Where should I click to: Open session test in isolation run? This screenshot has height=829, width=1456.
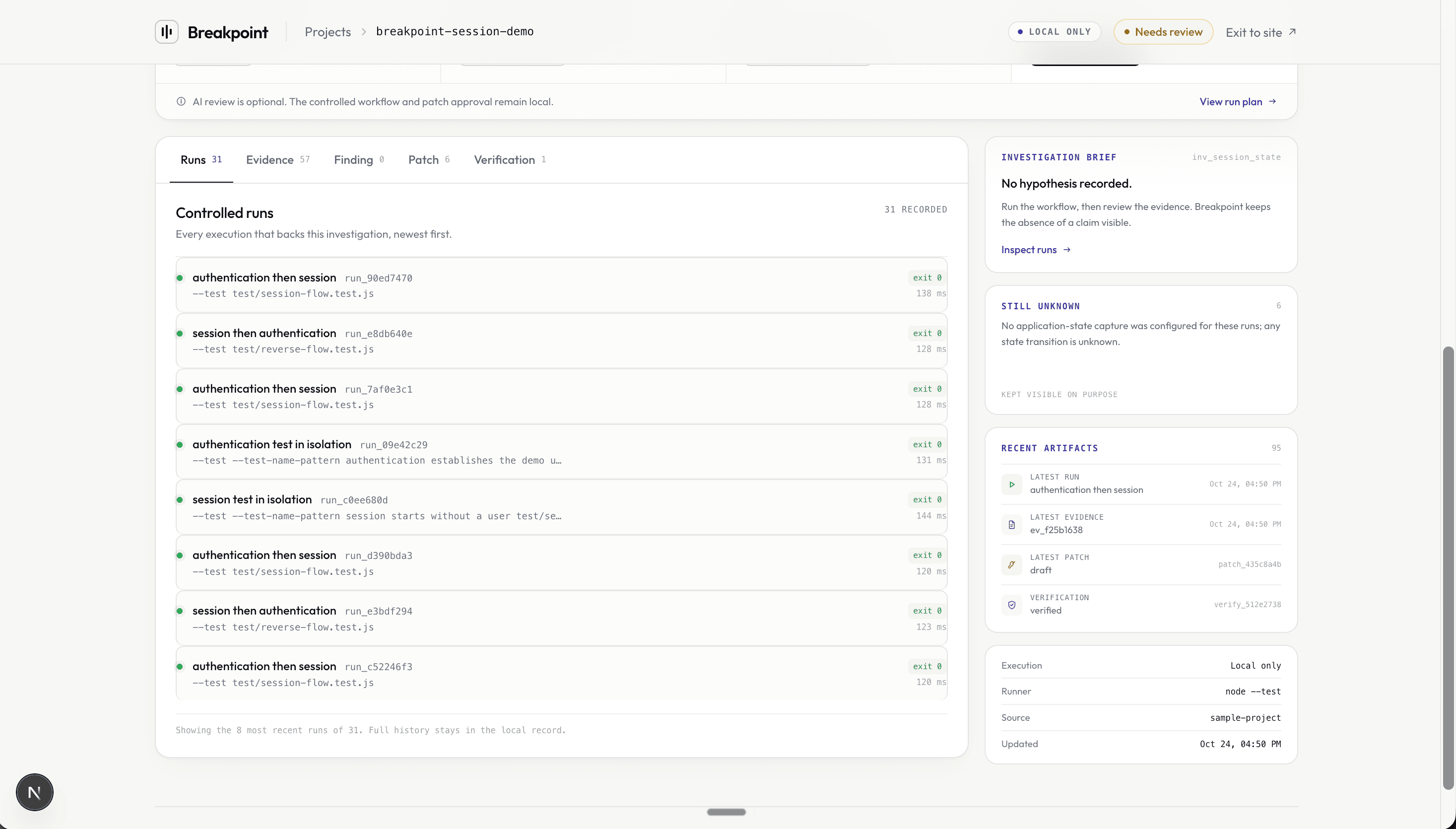(x=561, y=507)
